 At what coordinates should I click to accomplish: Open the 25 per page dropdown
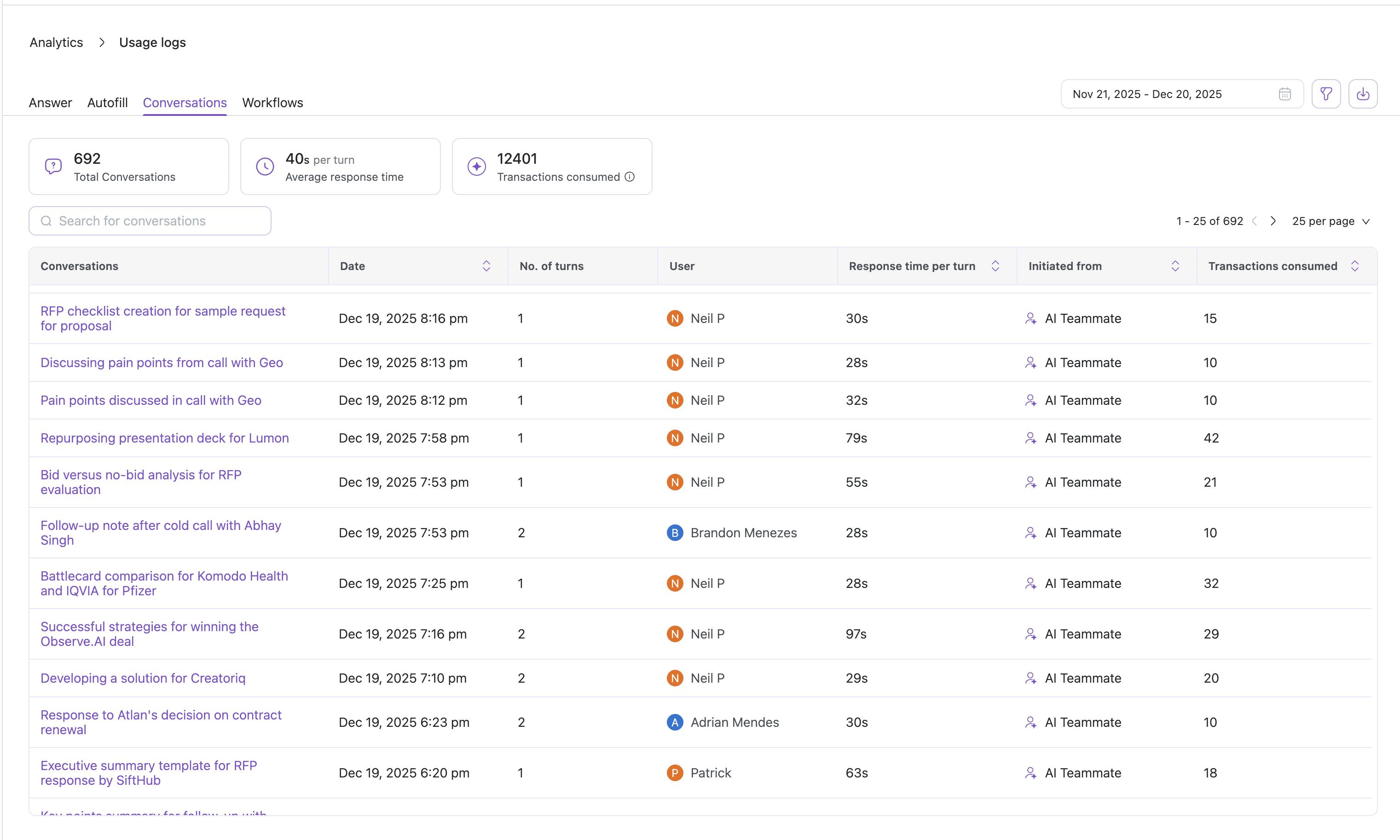tap(1331, 221)
